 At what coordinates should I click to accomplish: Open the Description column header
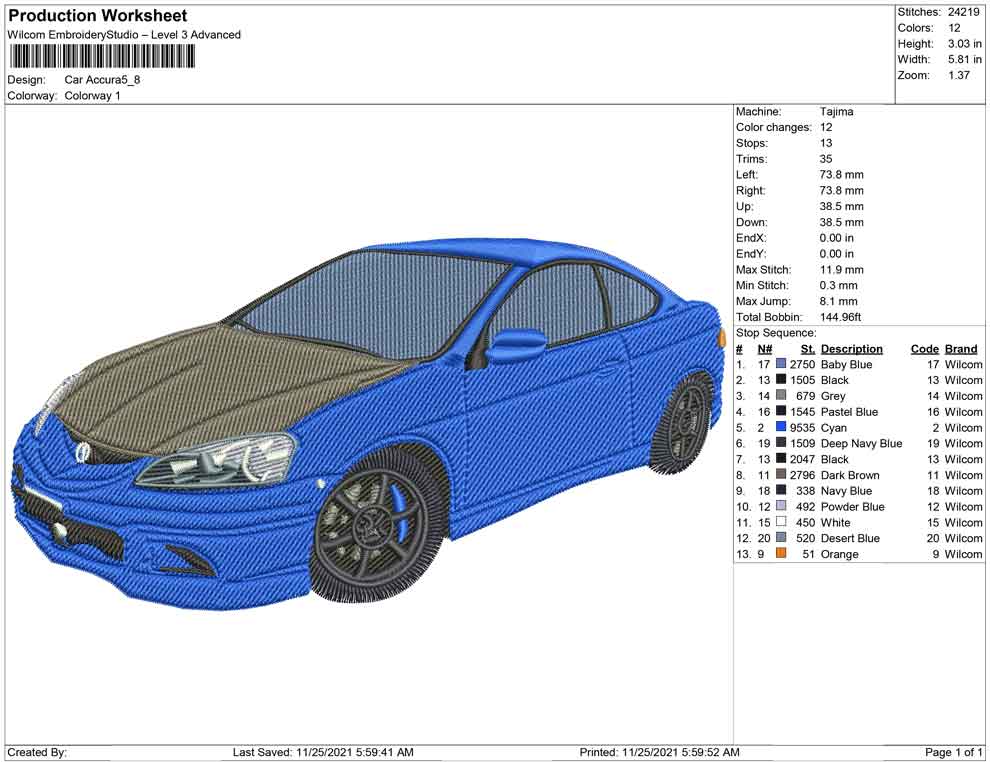[x=852, y=348]
